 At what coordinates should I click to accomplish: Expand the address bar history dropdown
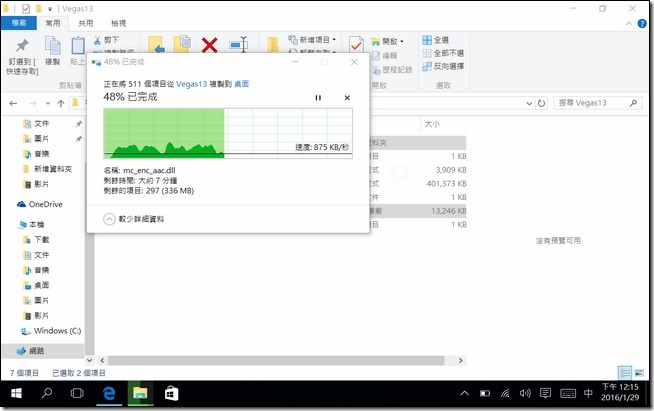[529, 103]
